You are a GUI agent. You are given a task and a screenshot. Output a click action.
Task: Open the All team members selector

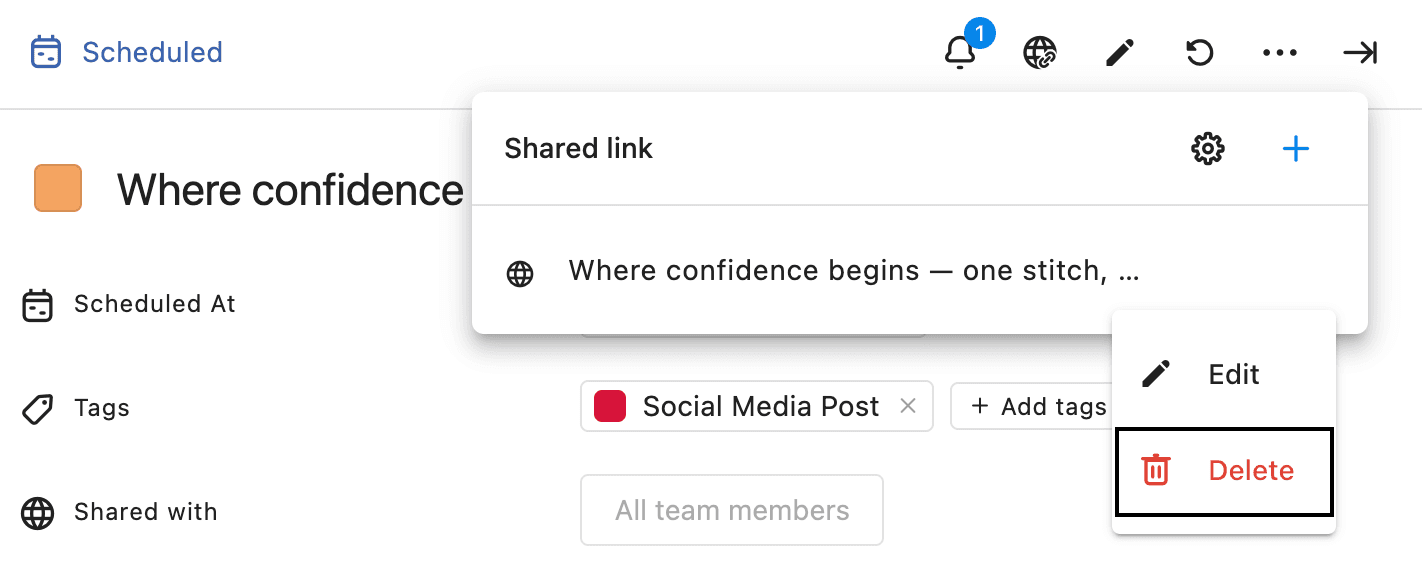[x=732, y=511]
